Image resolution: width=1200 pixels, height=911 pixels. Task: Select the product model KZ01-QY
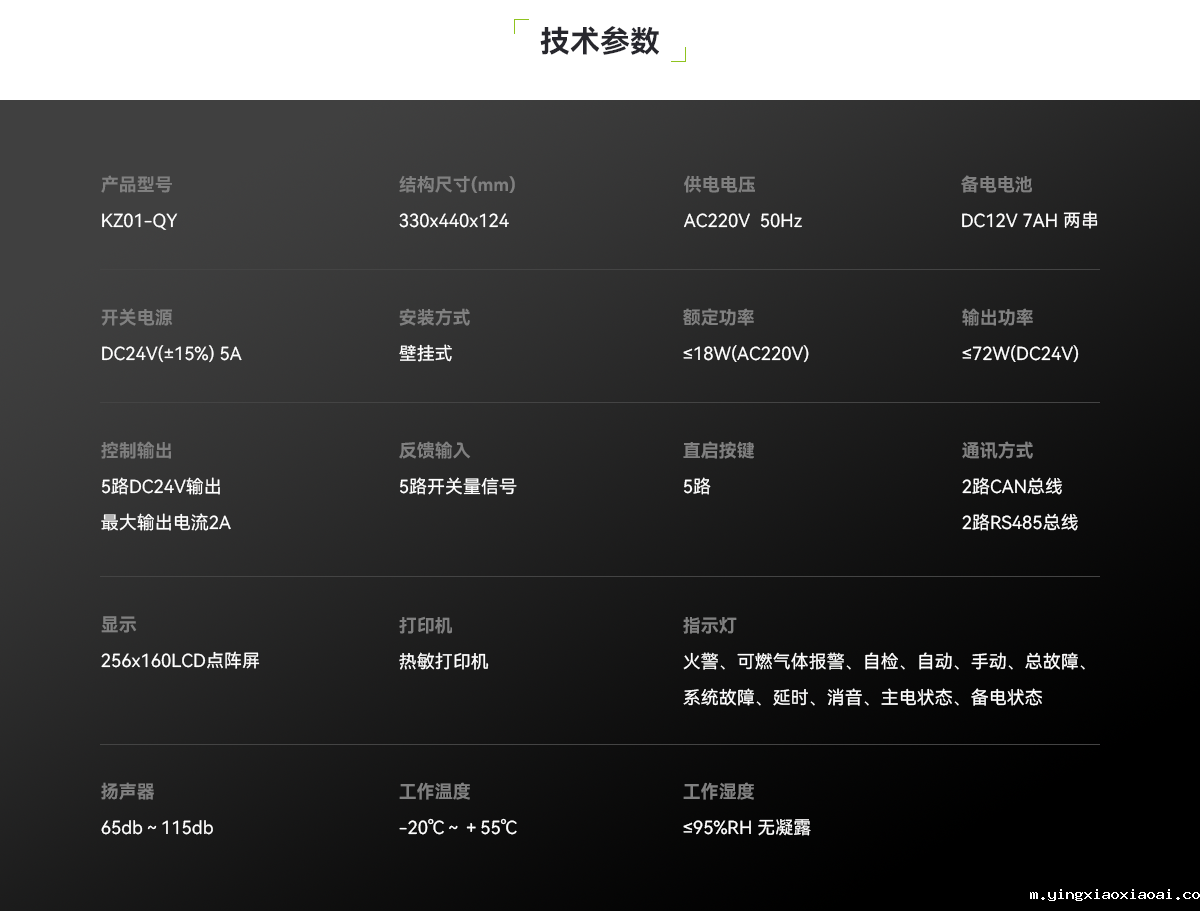138,221
